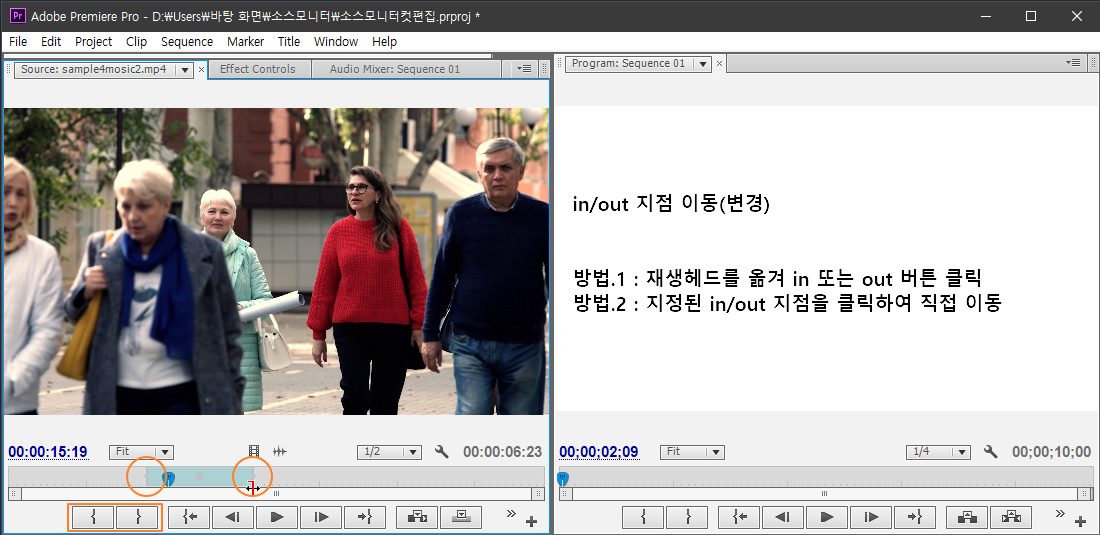Open Source monitor button overflow chevrons
This screenshot has height=535, width=1100.
(511, 513)
